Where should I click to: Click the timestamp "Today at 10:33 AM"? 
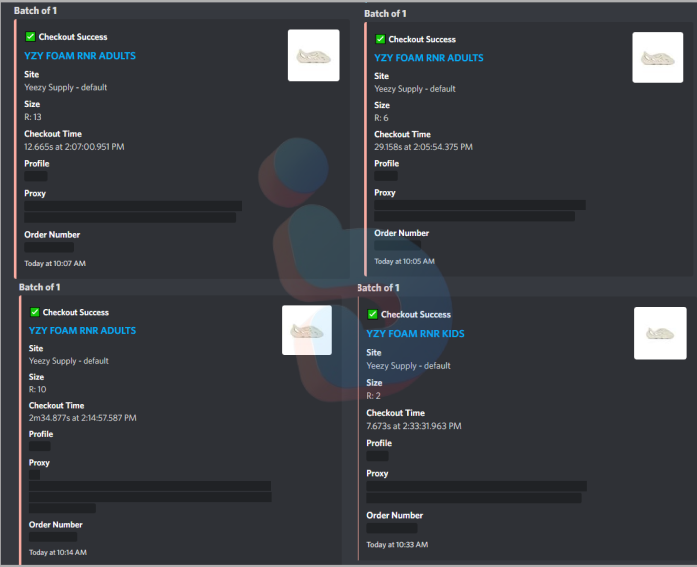click(x=397, y=544)
